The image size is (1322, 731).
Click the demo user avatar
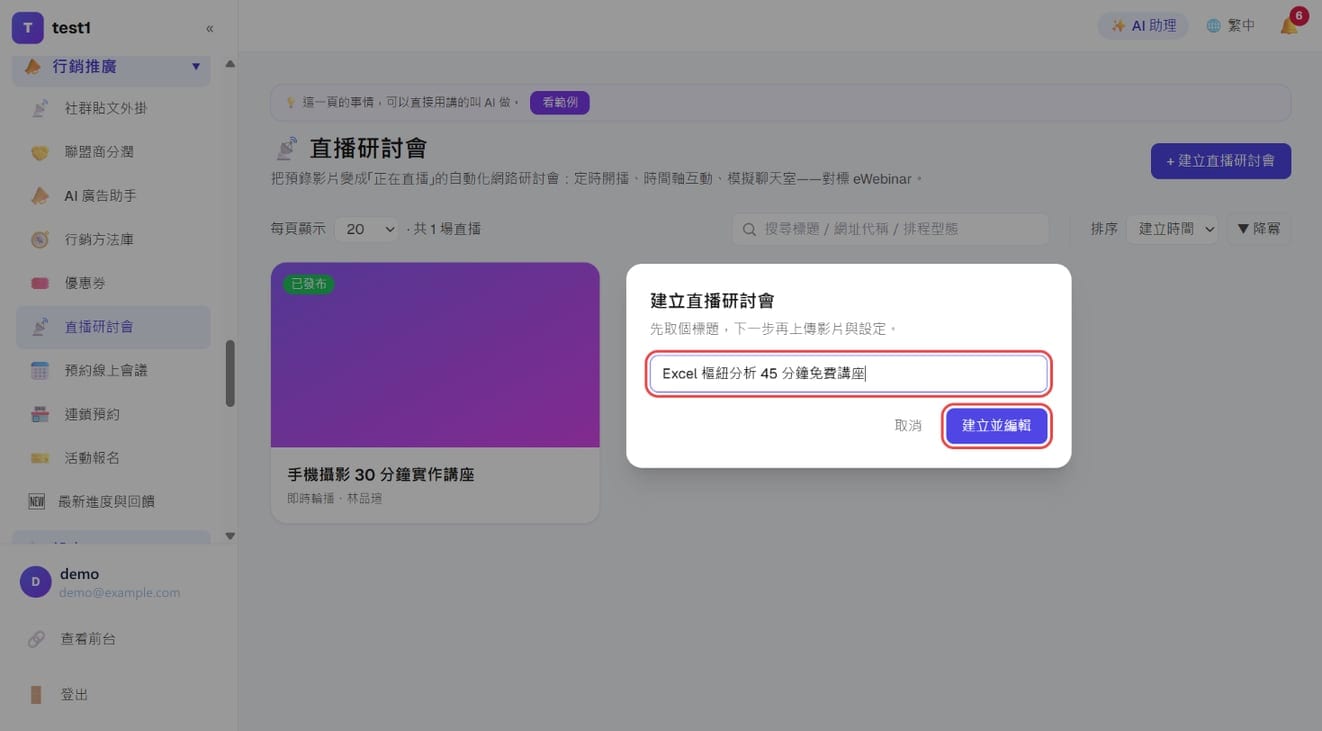click(35, 582)
